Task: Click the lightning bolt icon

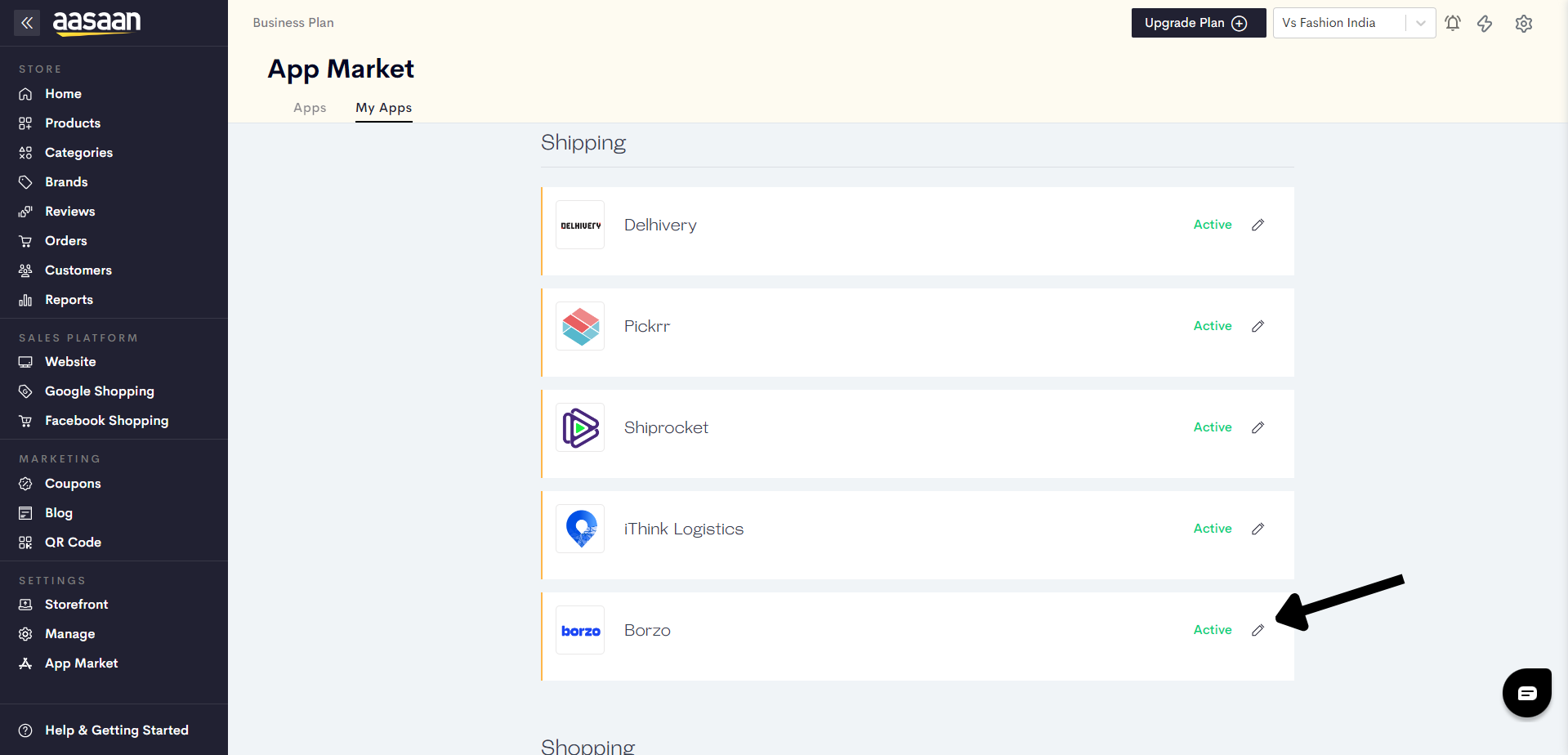Action: pyautogui.click(x=1485, y=23)
